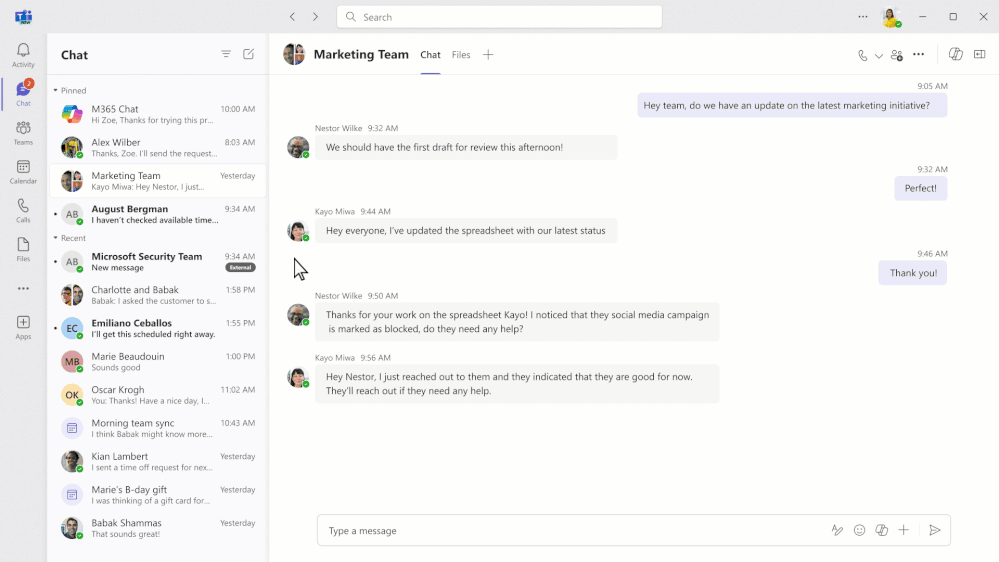
Task: Start a new chat with compose icon
Action: coord(248,54)
